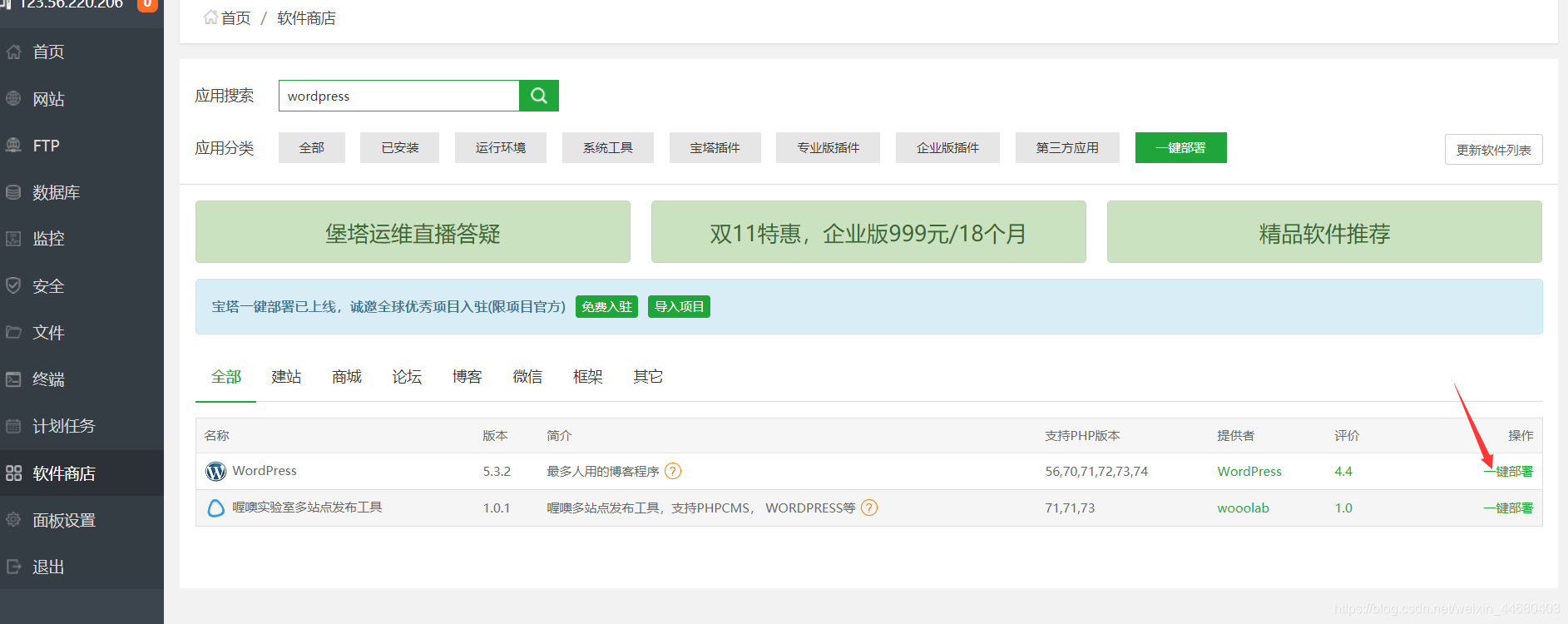Switch to the 微信 tab
The image size is (1568, 624).
click(527, 377)
